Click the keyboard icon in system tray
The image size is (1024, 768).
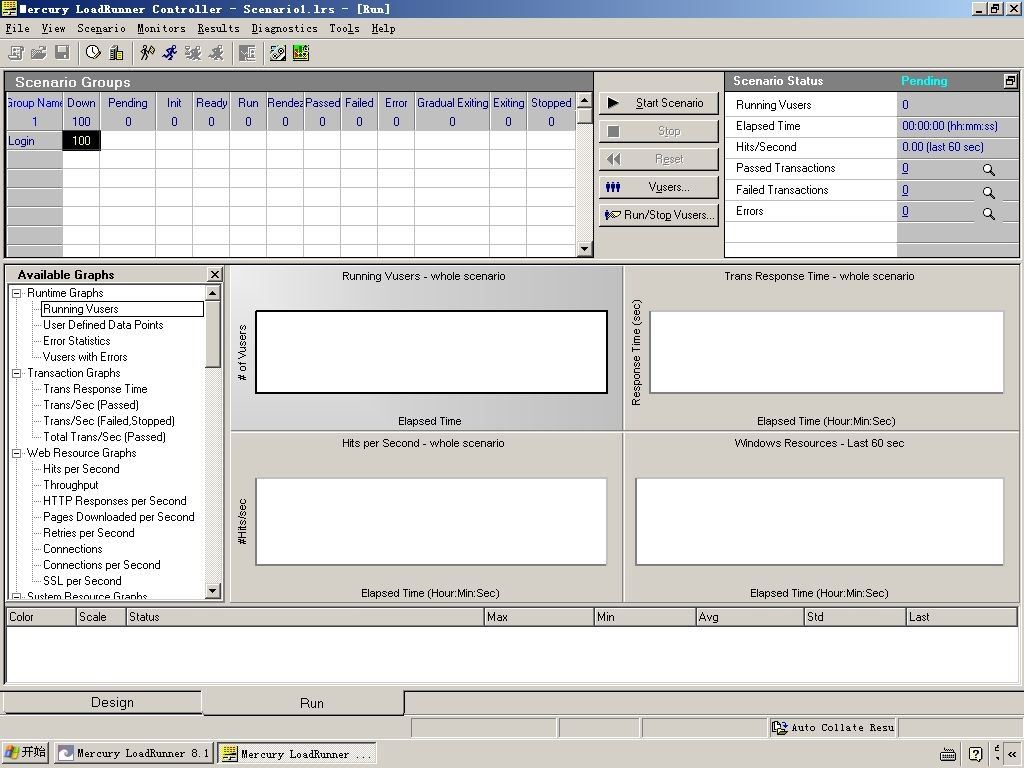coord(948,754)
